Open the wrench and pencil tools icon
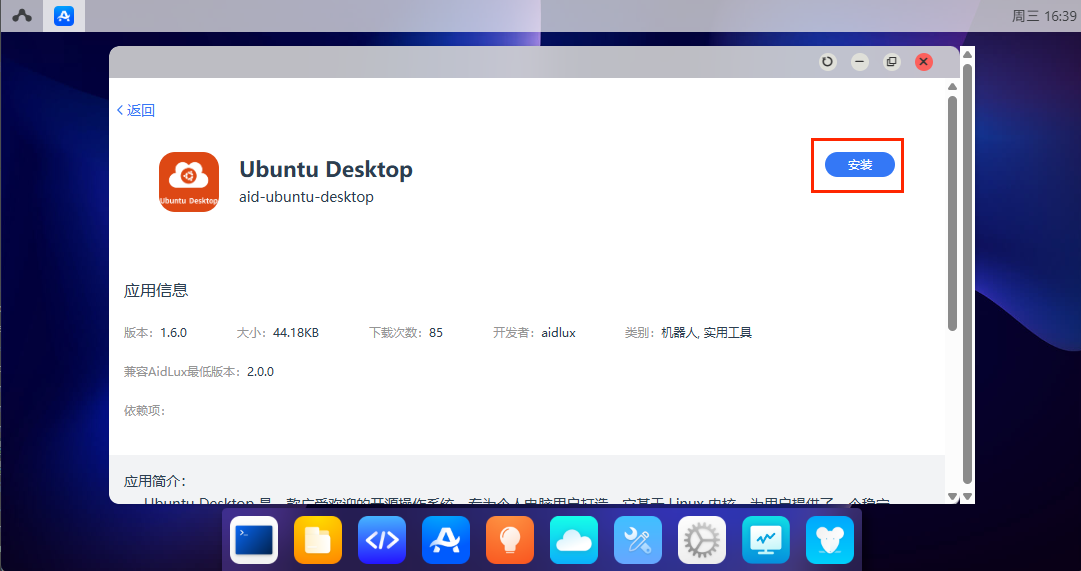This screenshot has width=1081, height=571. [638, 540]
